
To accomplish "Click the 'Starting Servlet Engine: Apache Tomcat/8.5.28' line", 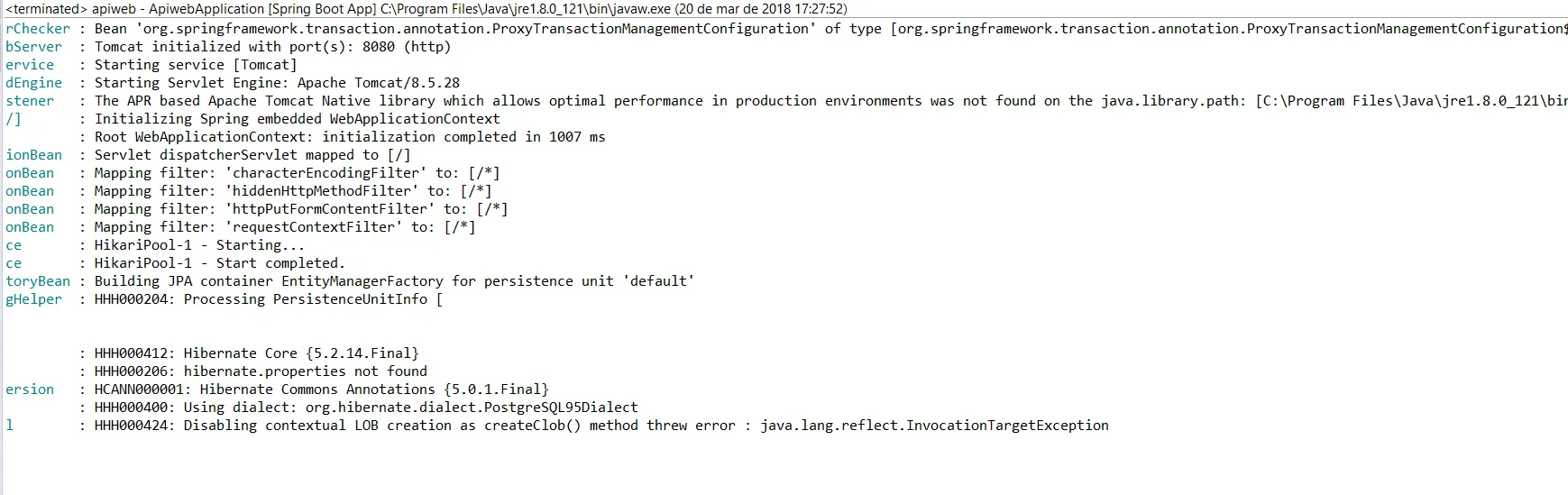I will pyautogui.click(x=277, y=83).
